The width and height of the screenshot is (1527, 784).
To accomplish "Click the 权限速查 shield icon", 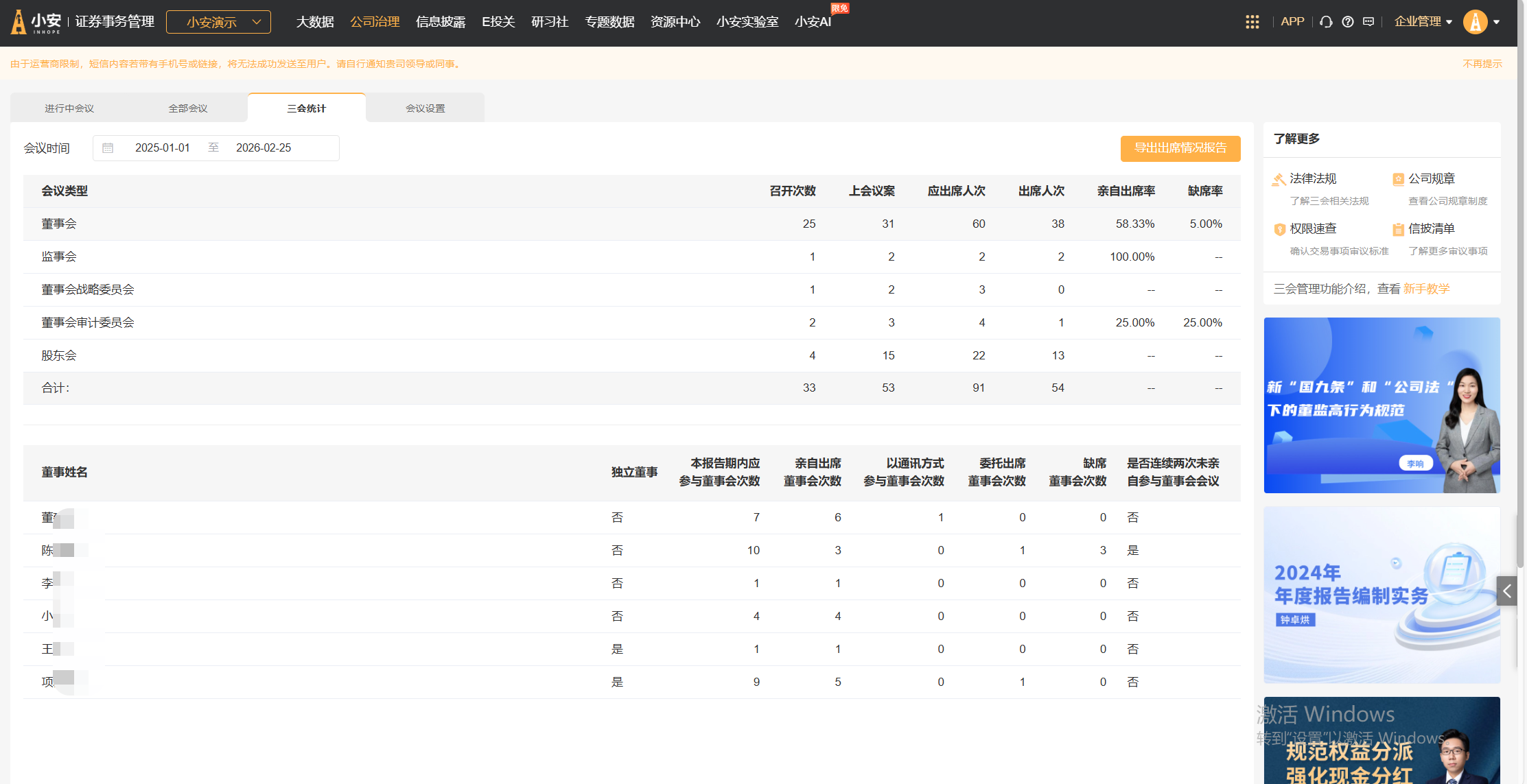I will pyautogui.click(x=1279, y=230).
